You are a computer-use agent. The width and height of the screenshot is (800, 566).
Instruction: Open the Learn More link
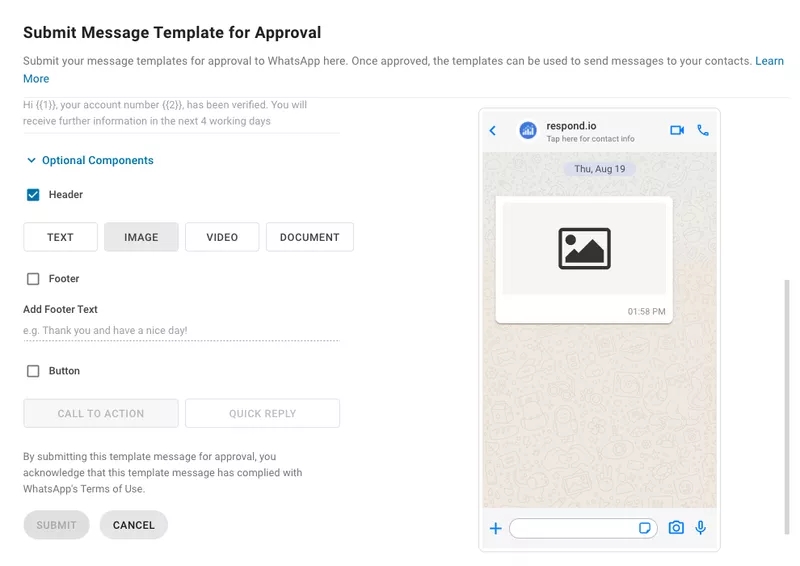(x=769, y=61)
